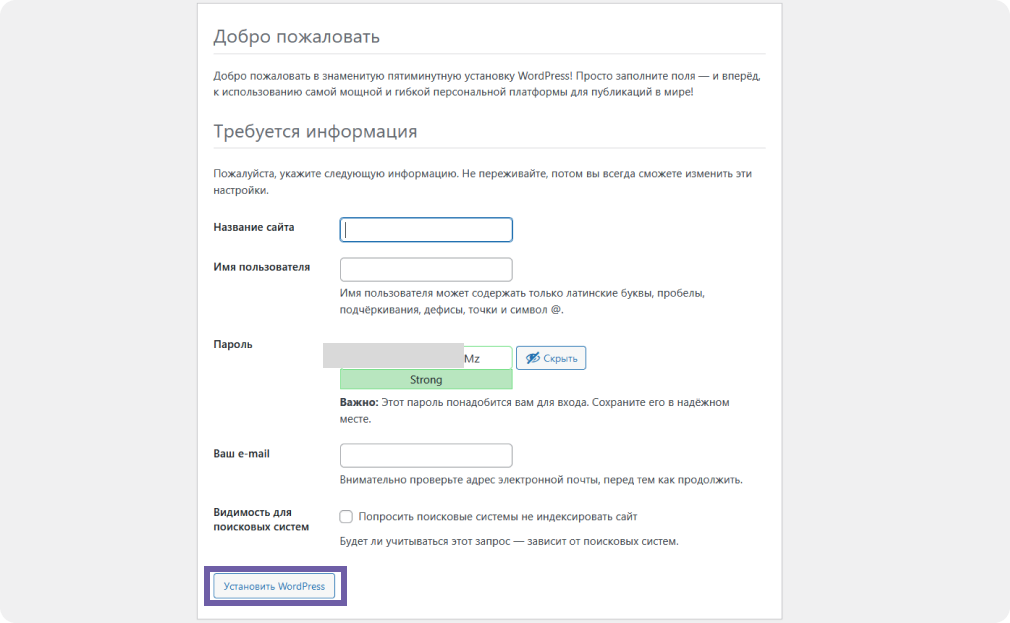
Task: Click the 'Требуется информация' heading
Action: (315, 132)
